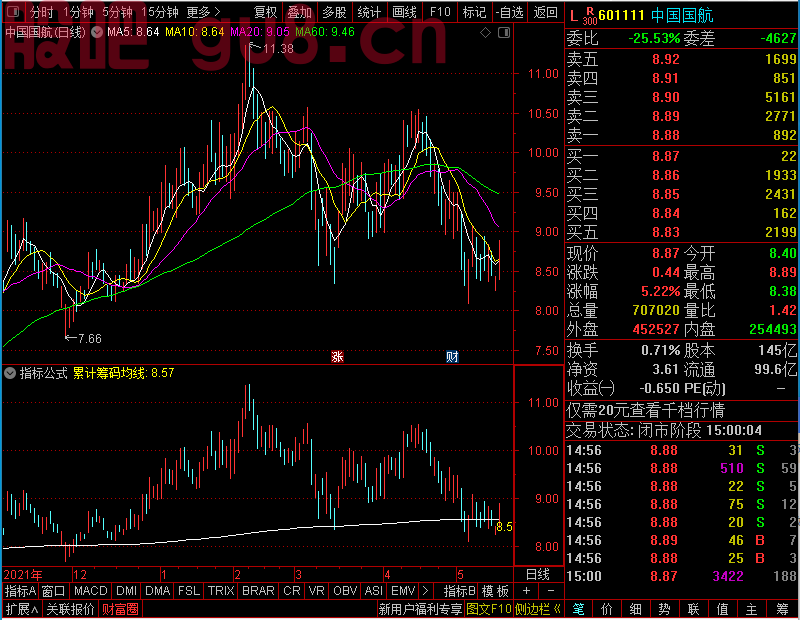Select the 细 tab in the sidebar footer
800x620 pixels.
click(x=636, y=609)
